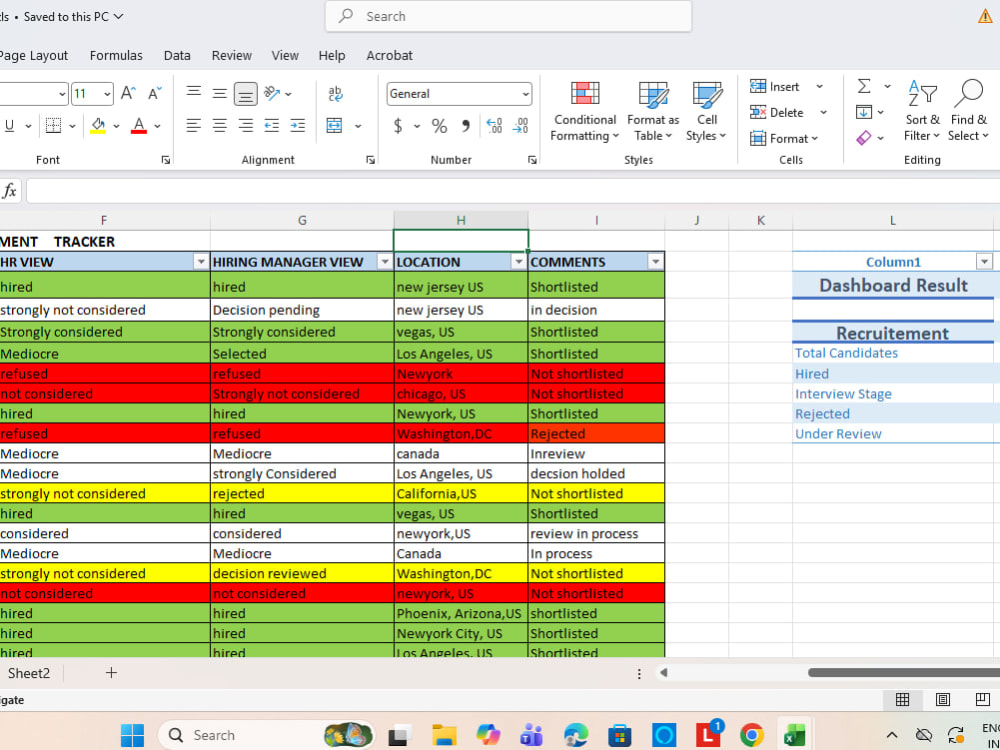Open the font size dropdown
The image size is (1000, 750).
coord(107,94)
